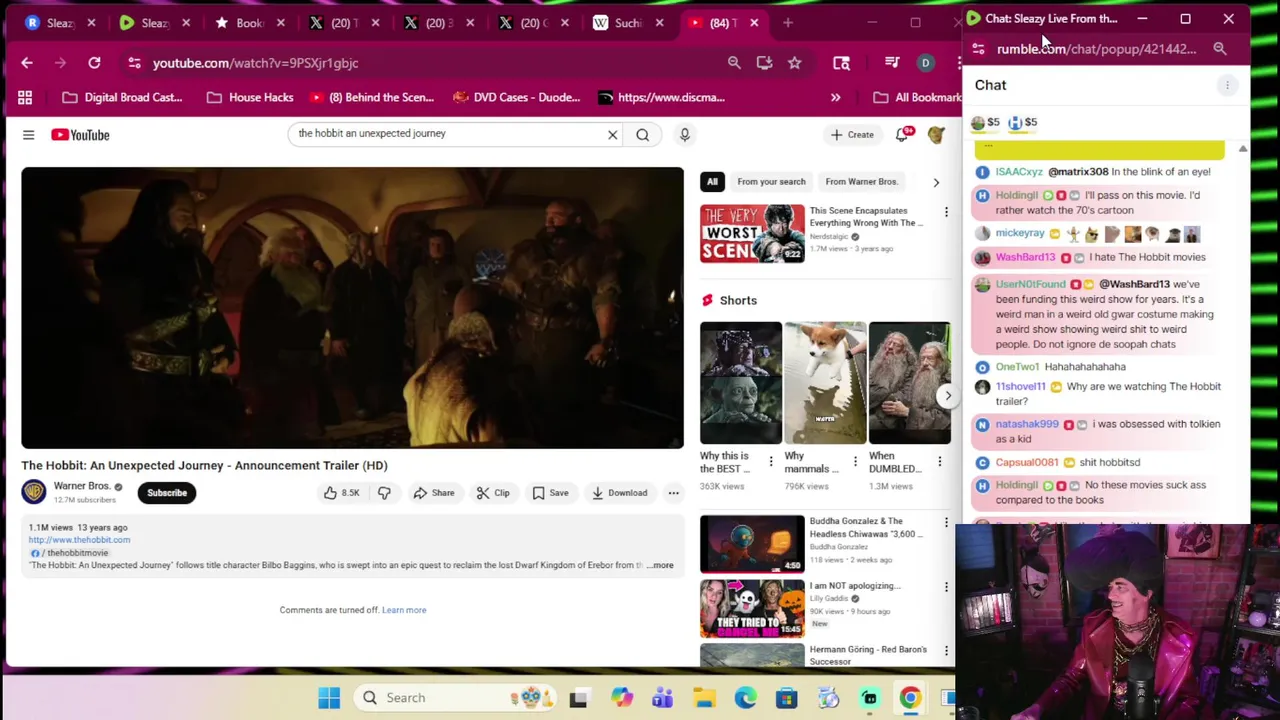Open Microsoft Edge from taskbar
Screen dimensions: 1280x720
[745, 698]
